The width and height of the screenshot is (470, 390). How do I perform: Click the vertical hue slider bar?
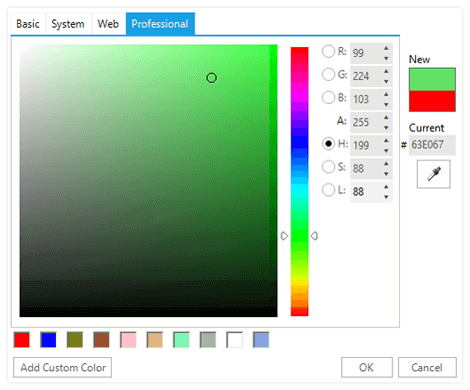(299, 182)
